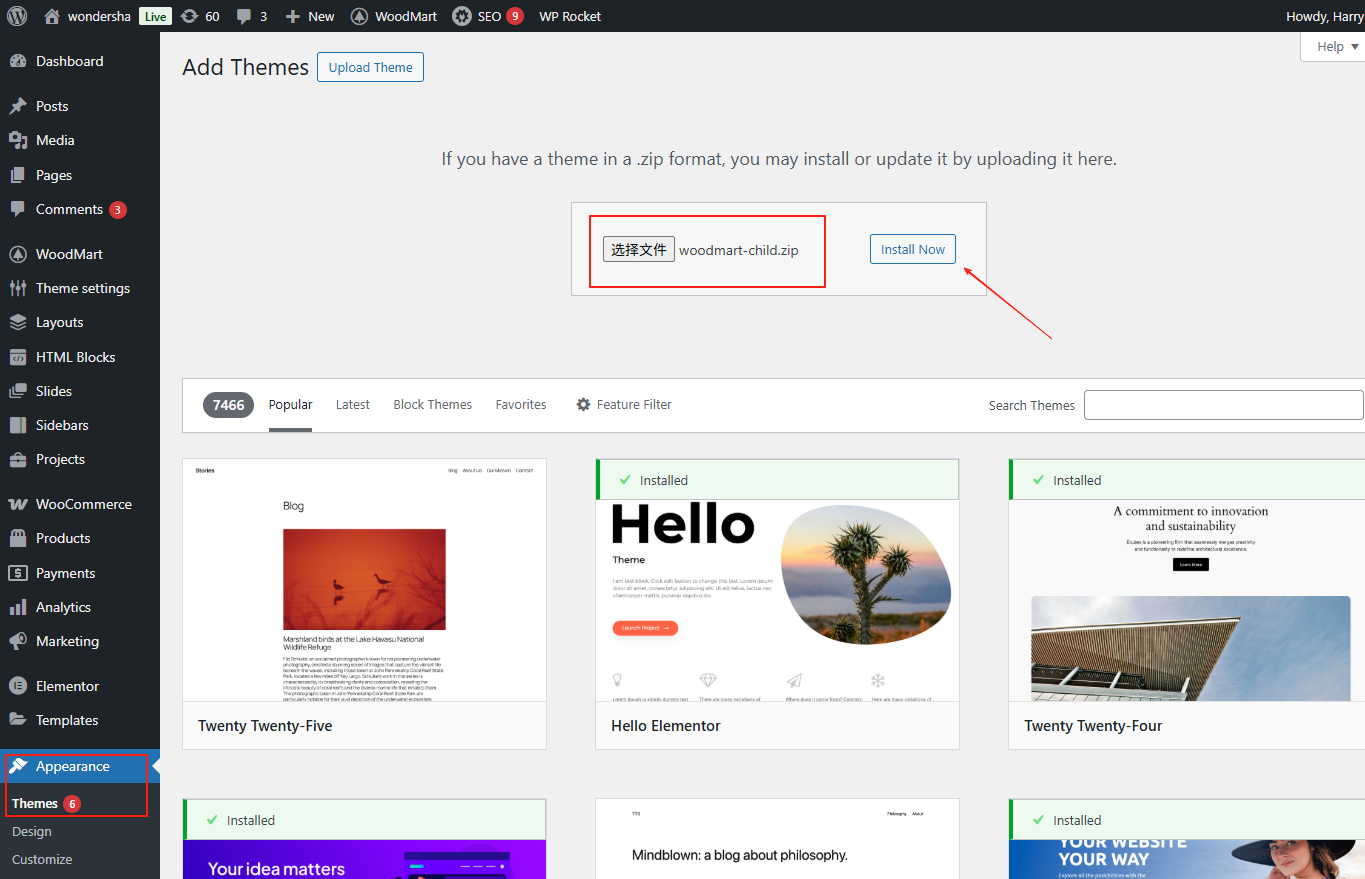Expand the New content menu
1365x879 pixels.
310,16
